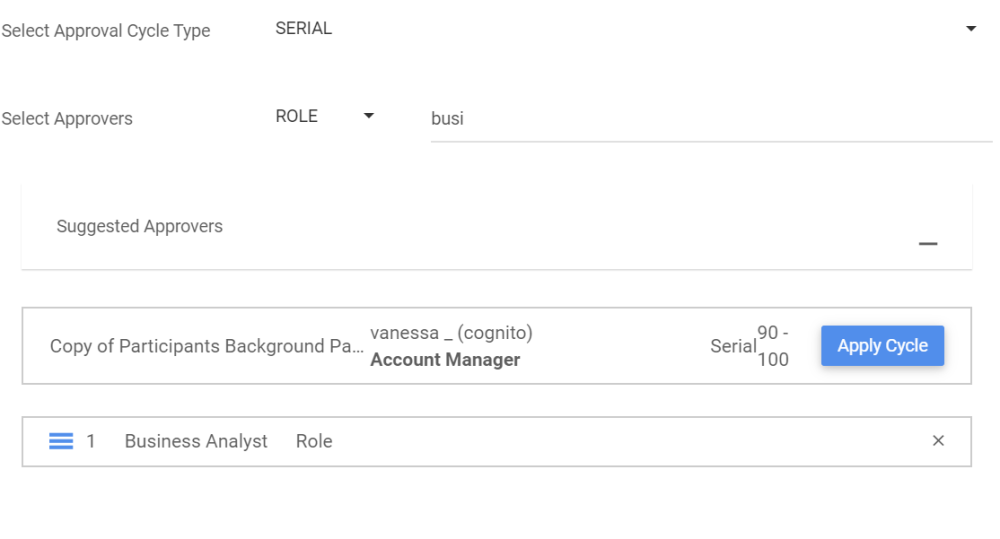Collapse the Suggested Approvers panel

point(928,244)
